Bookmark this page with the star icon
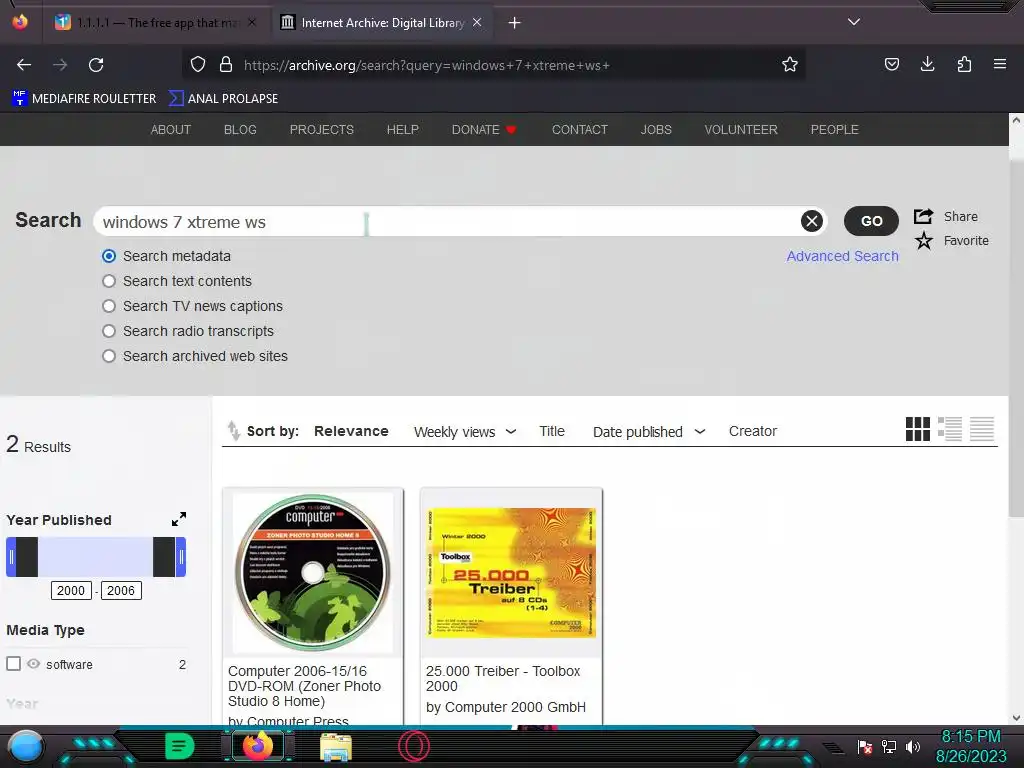This screenshot has width=1024, height=768. pyautogui.click(x=790, y=64)
